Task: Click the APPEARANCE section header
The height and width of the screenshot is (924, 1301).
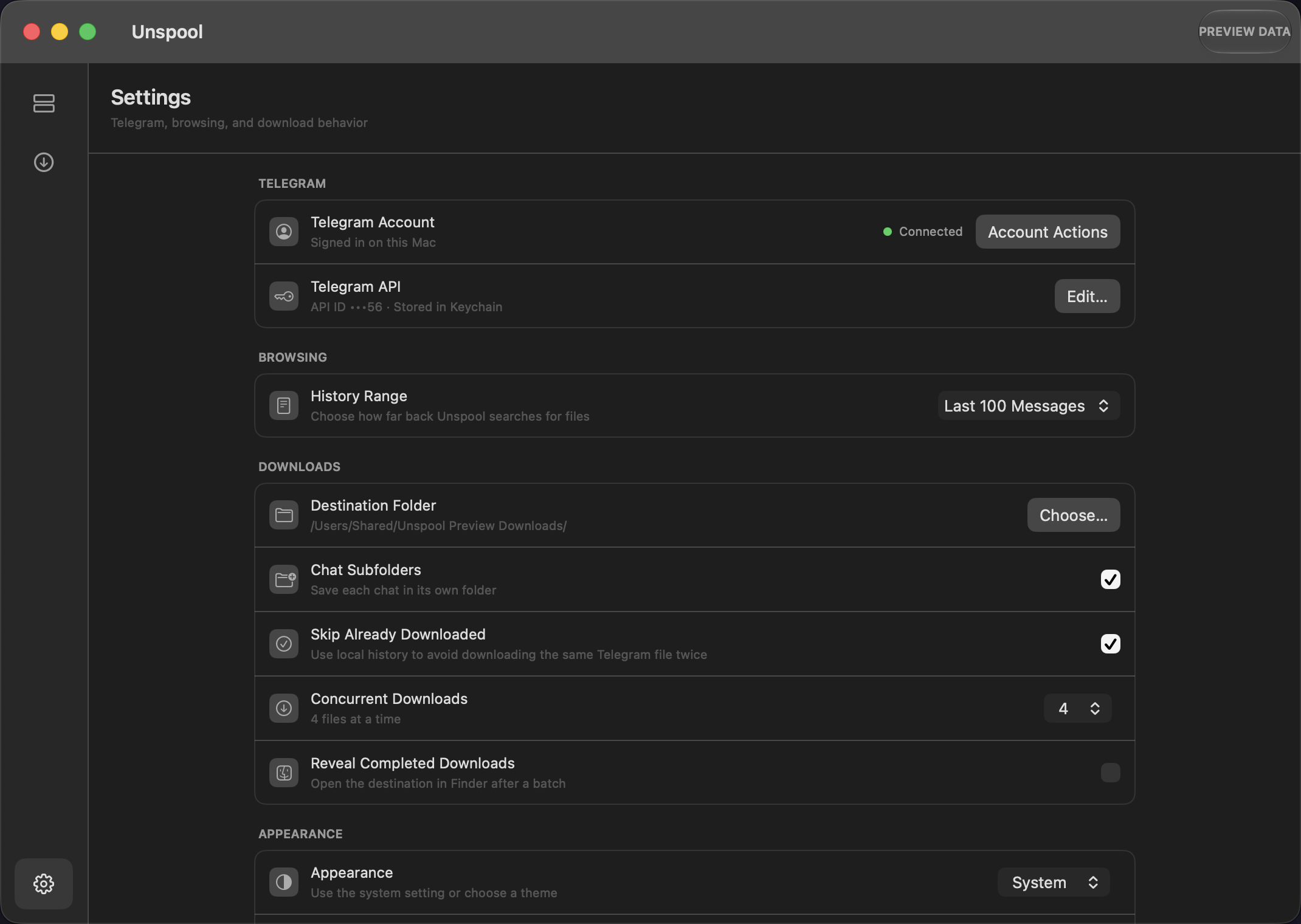Action: (301, 834)
